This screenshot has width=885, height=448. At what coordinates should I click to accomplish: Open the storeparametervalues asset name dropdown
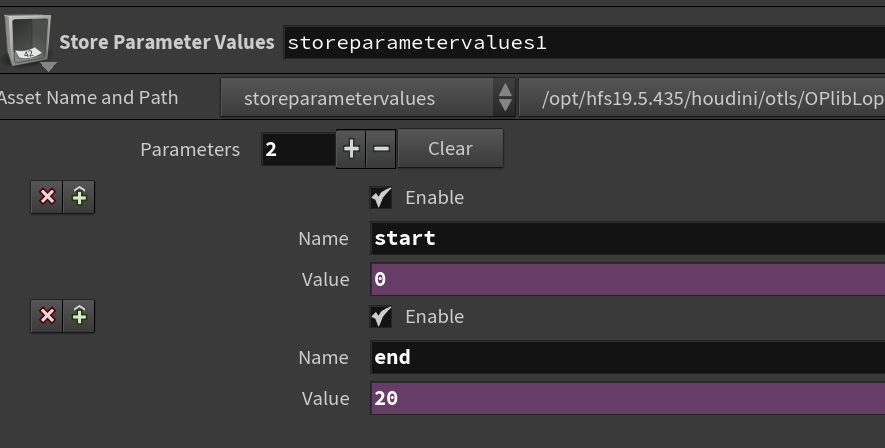pos(367,98)
